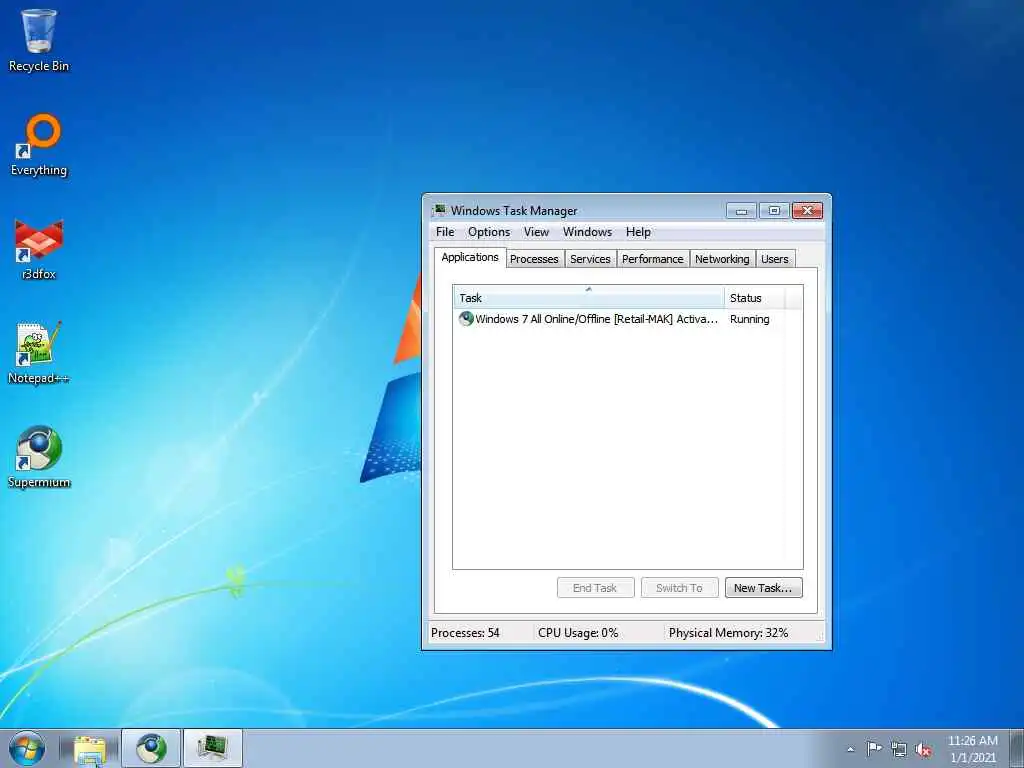1024x768 pixels.
Task: Open the Recycle Bin desktop icon
Action: [39, 40]
